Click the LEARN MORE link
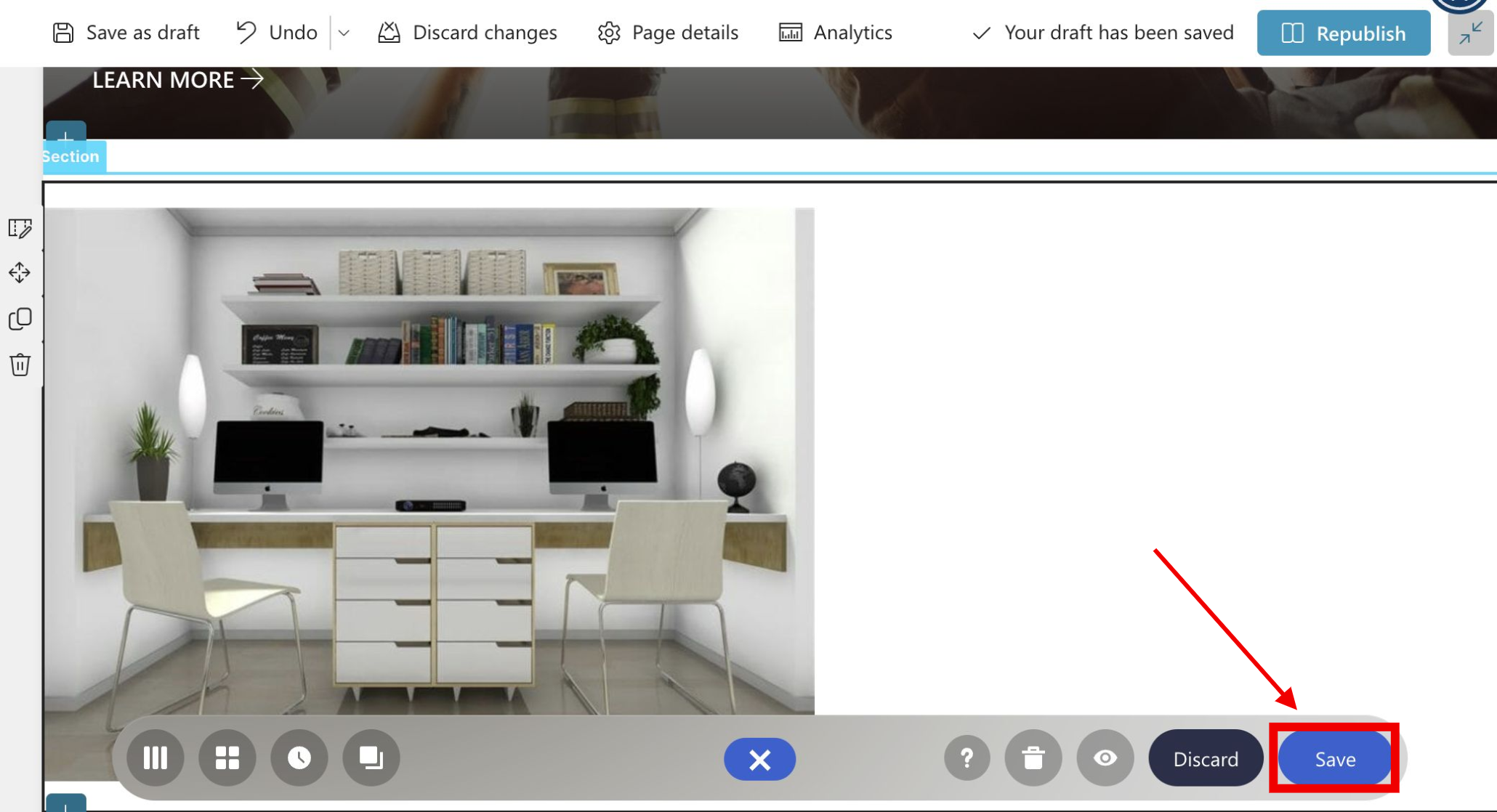The image size is (1497, 812). click(x=177, y=80)
